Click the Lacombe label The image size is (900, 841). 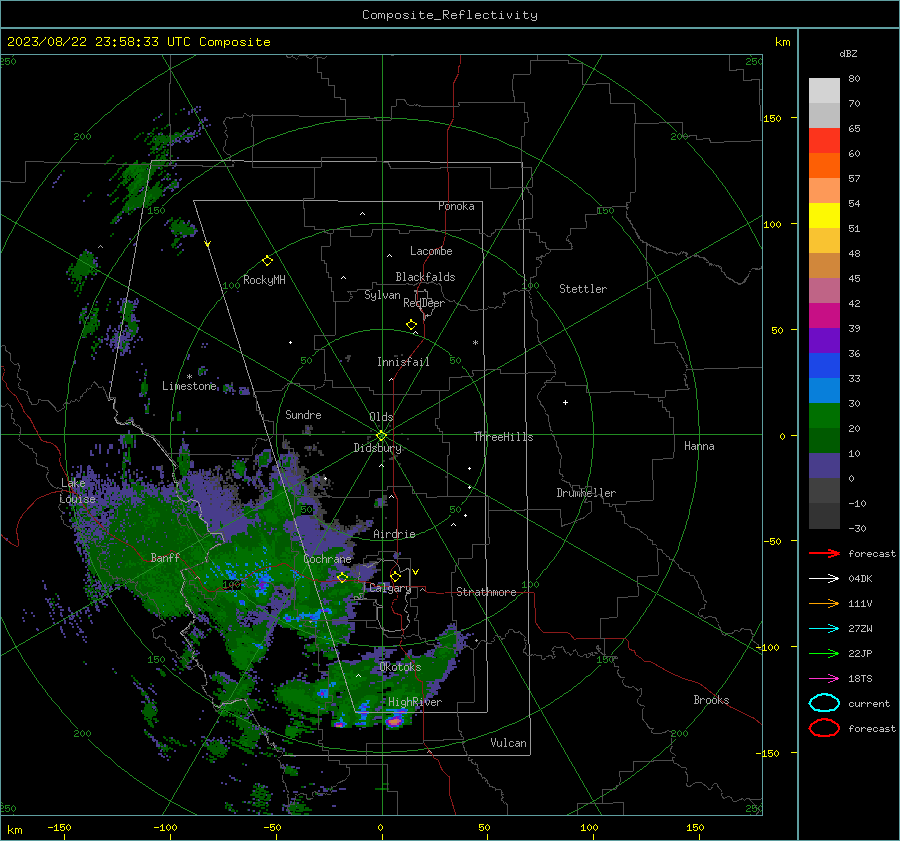[x=431, y=251]
